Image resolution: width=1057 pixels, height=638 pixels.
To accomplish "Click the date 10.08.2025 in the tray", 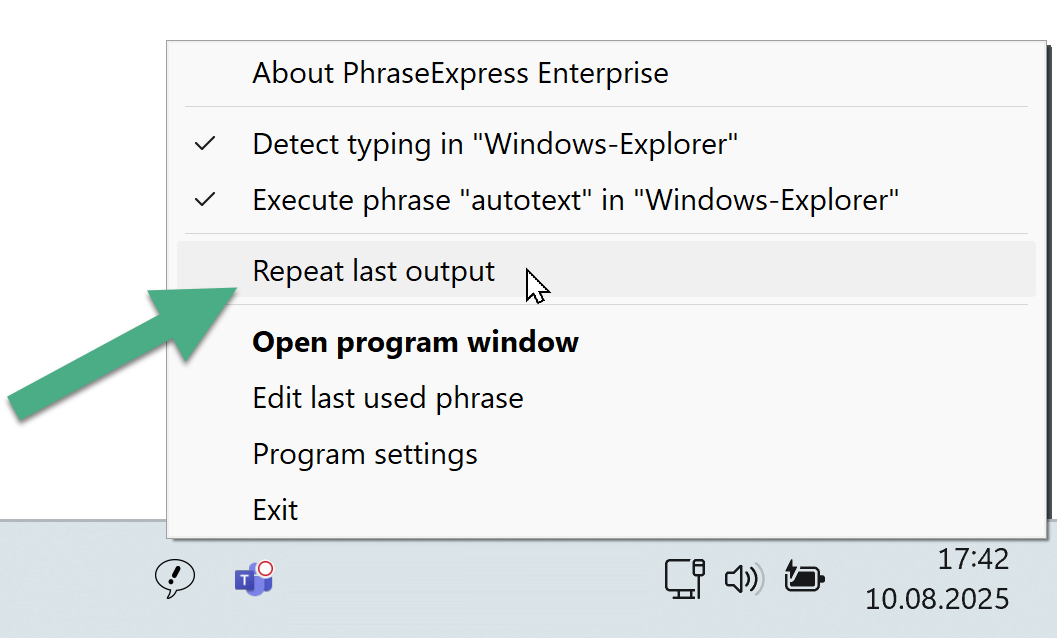I will click(937, 599).
